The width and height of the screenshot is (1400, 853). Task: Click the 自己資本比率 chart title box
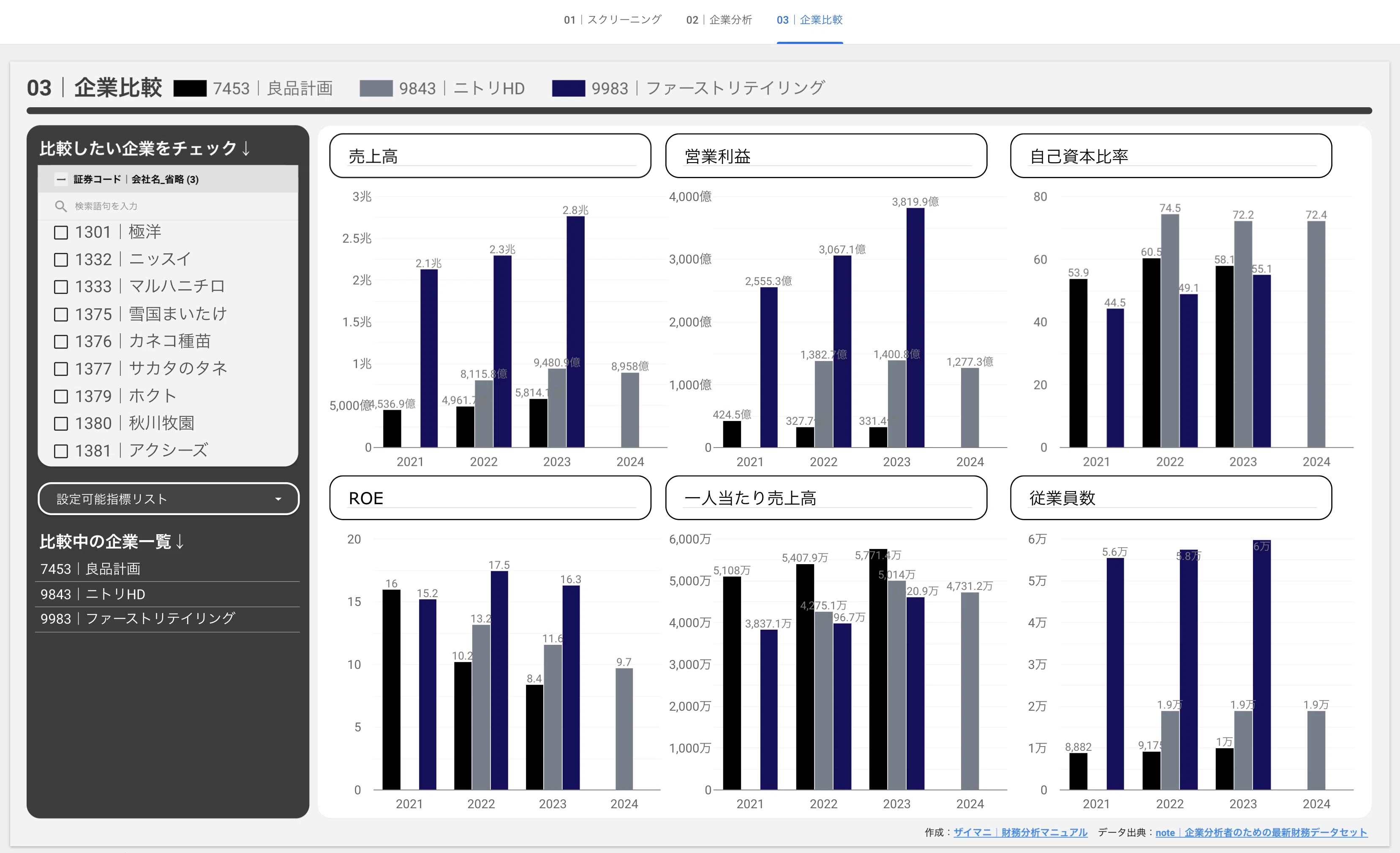[x=1171, y=155]
